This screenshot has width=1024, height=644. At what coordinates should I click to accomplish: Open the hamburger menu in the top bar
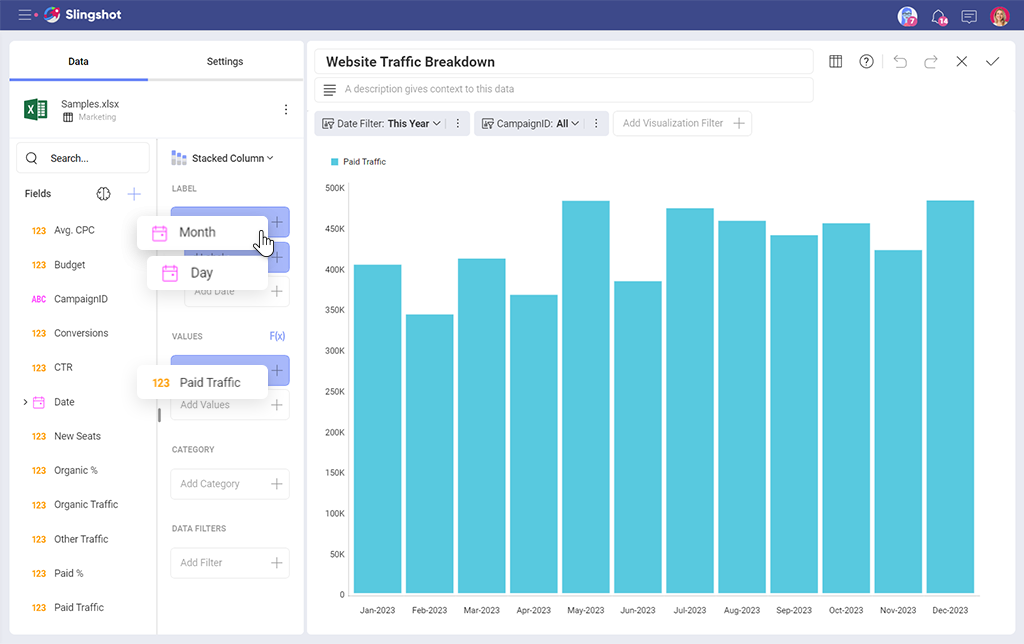25,16
